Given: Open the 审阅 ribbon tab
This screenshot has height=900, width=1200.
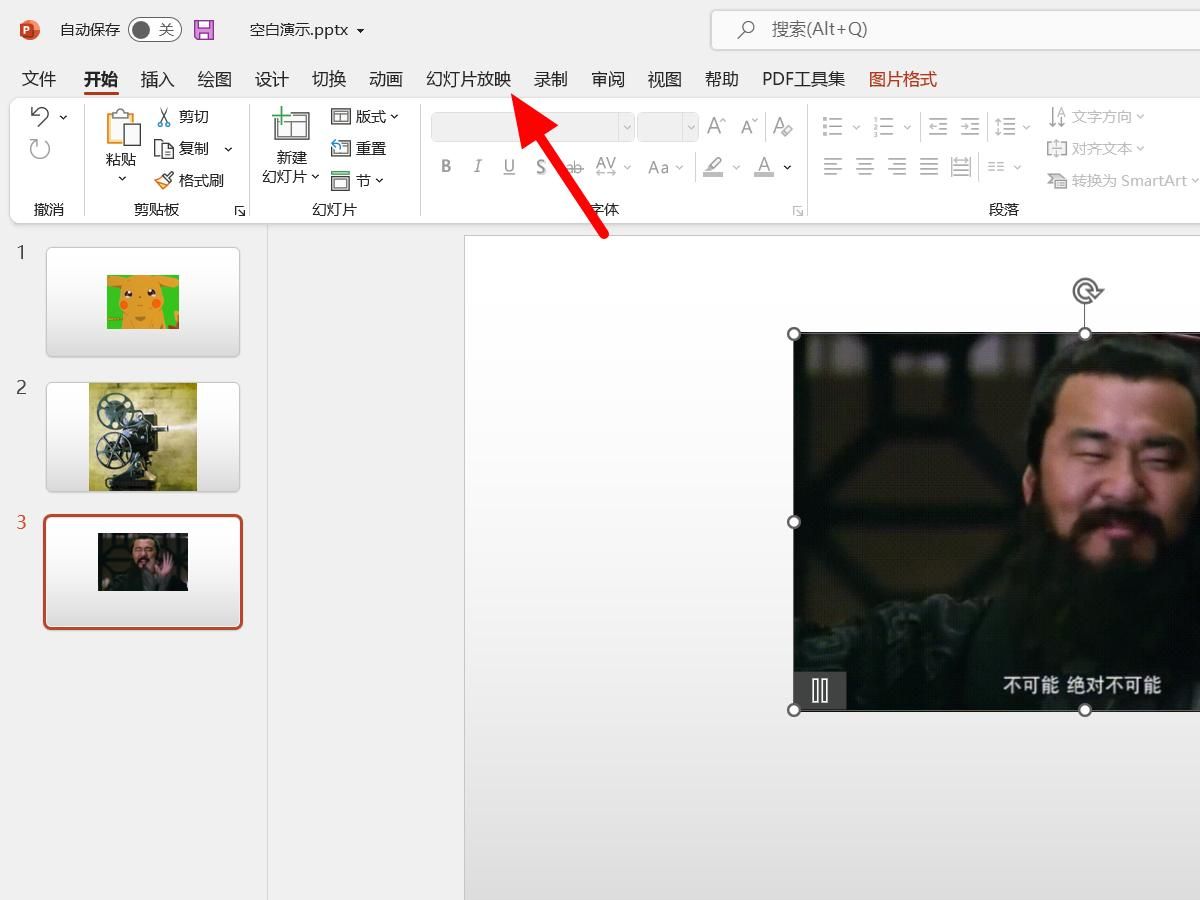Looking at the screenshot, I should pyautogui.click(x=607, y=79).
